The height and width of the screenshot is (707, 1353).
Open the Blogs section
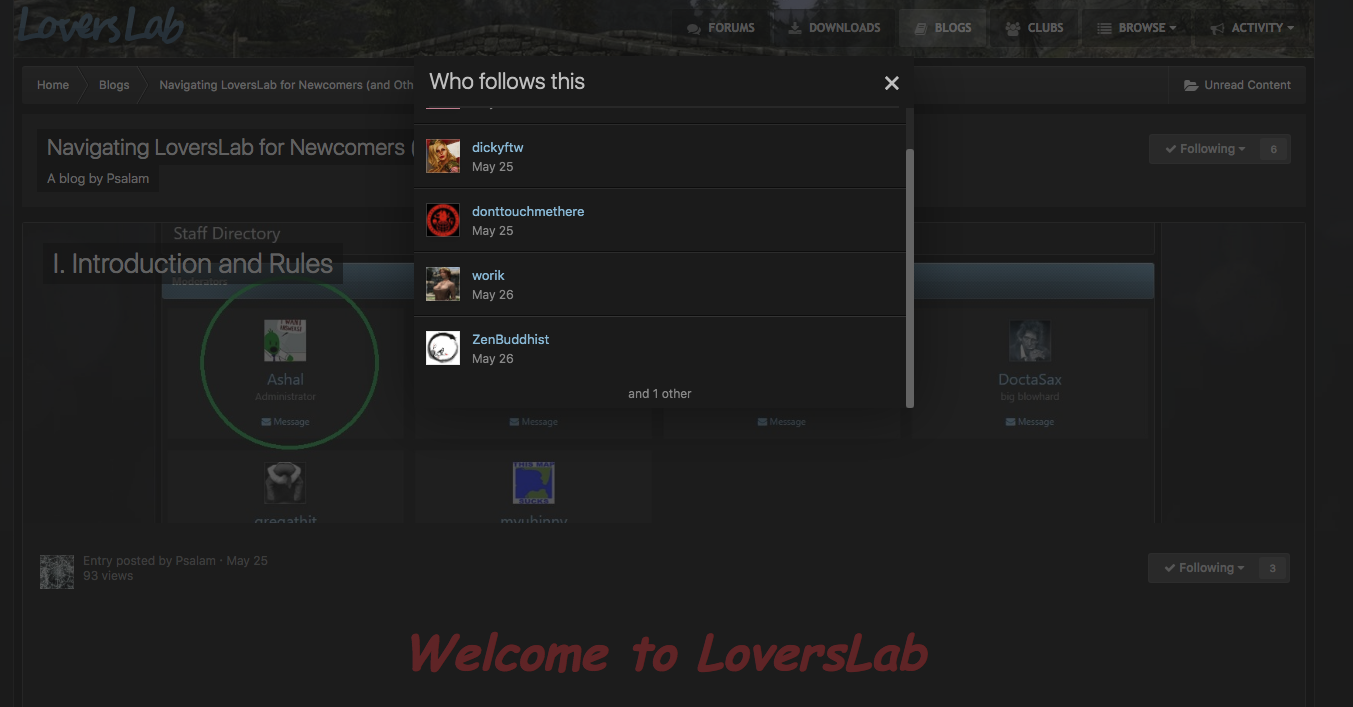942,28
